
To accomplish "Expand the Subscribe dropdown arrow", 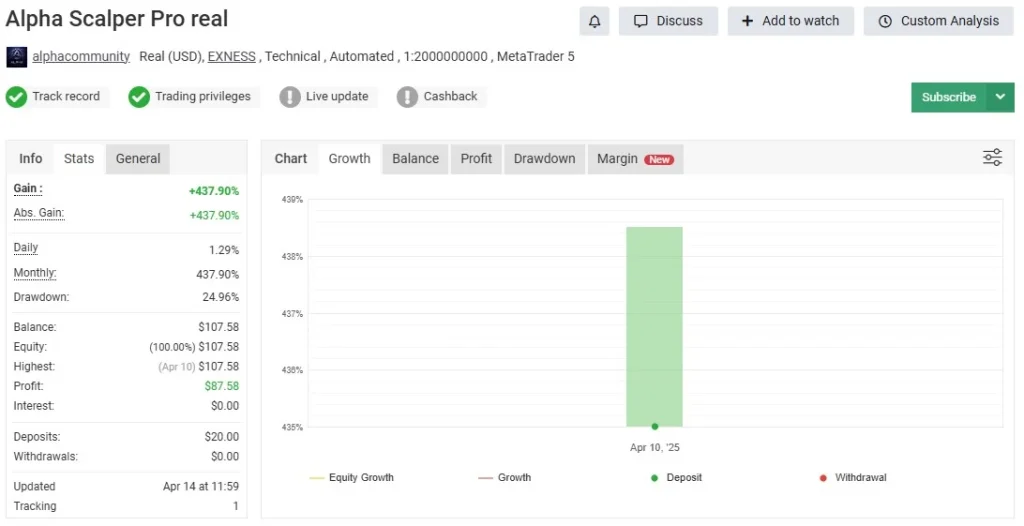I will point(1000,97).
